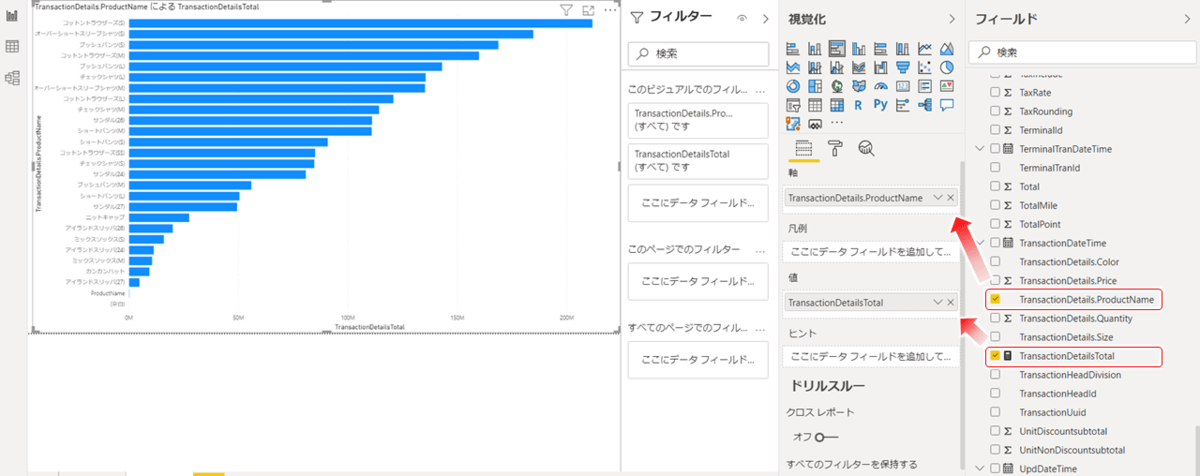1200x476 pixels.
Task: Open TransactionDetails.Pro... filter card
Action: pos(698,120)
